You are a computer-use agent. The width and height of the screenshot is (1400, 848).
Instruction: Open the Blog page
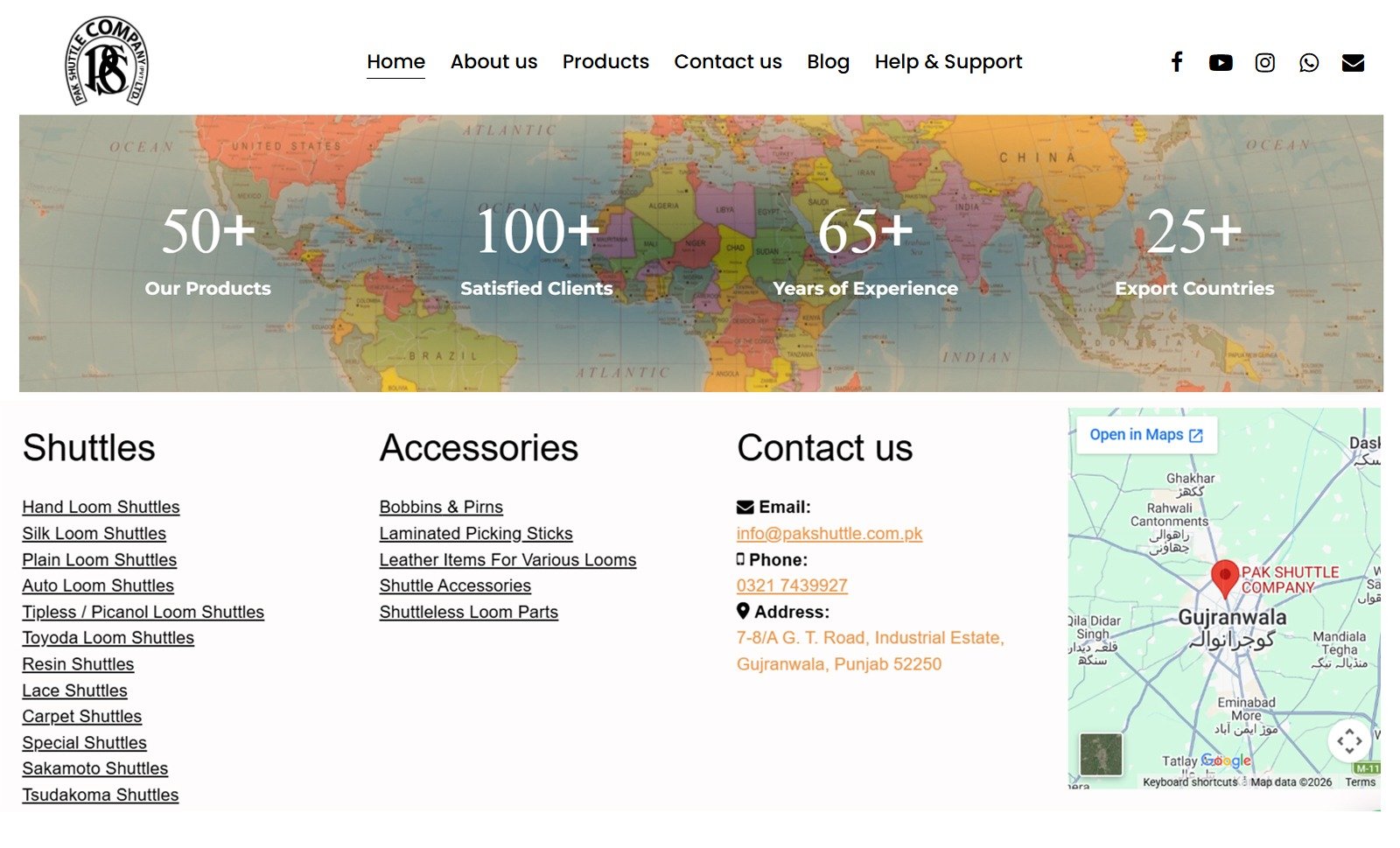tap(828, 62)
